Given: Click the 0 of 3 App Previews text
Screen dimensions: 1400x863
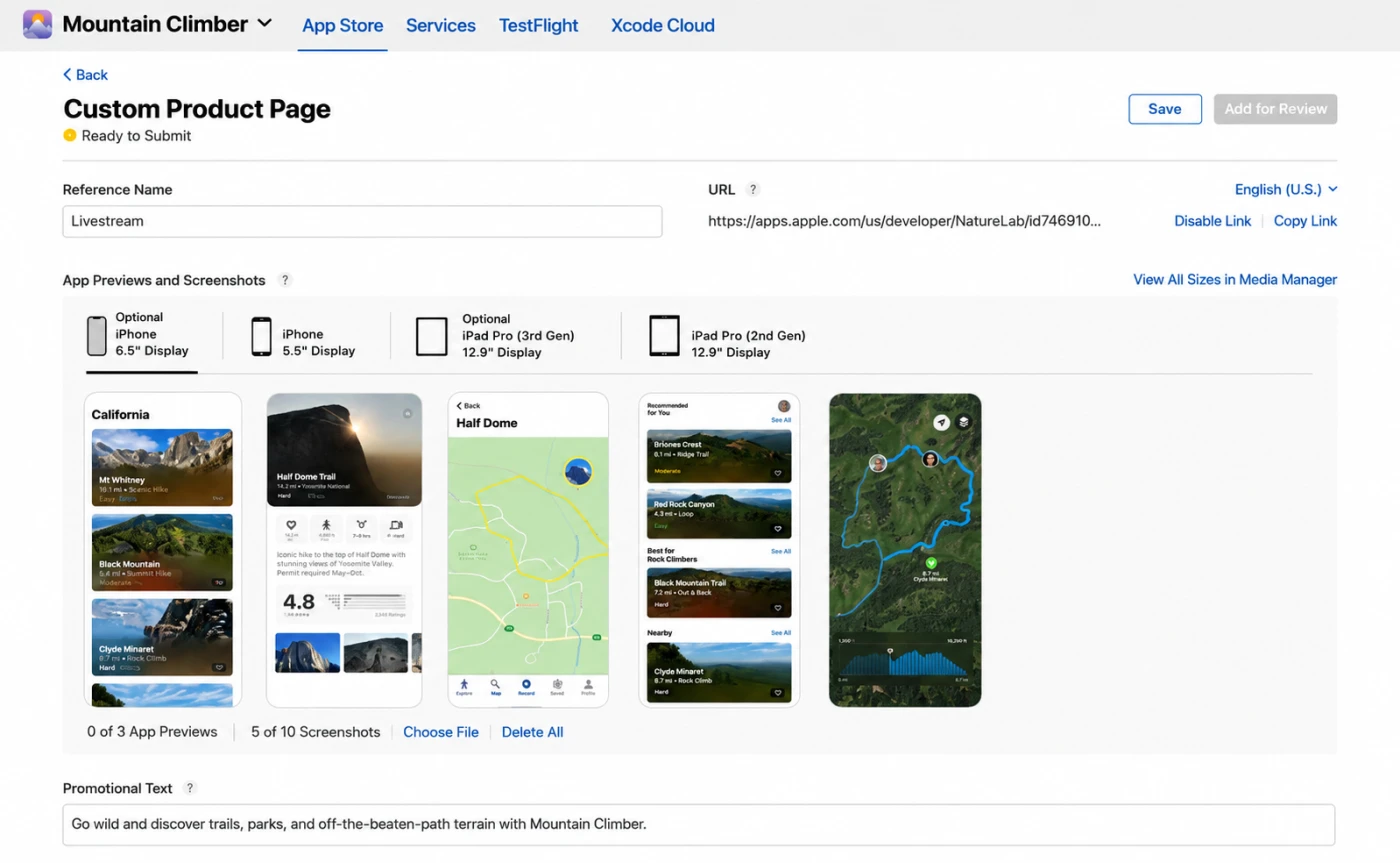Looking at the screenshot, I should point(152,732).
